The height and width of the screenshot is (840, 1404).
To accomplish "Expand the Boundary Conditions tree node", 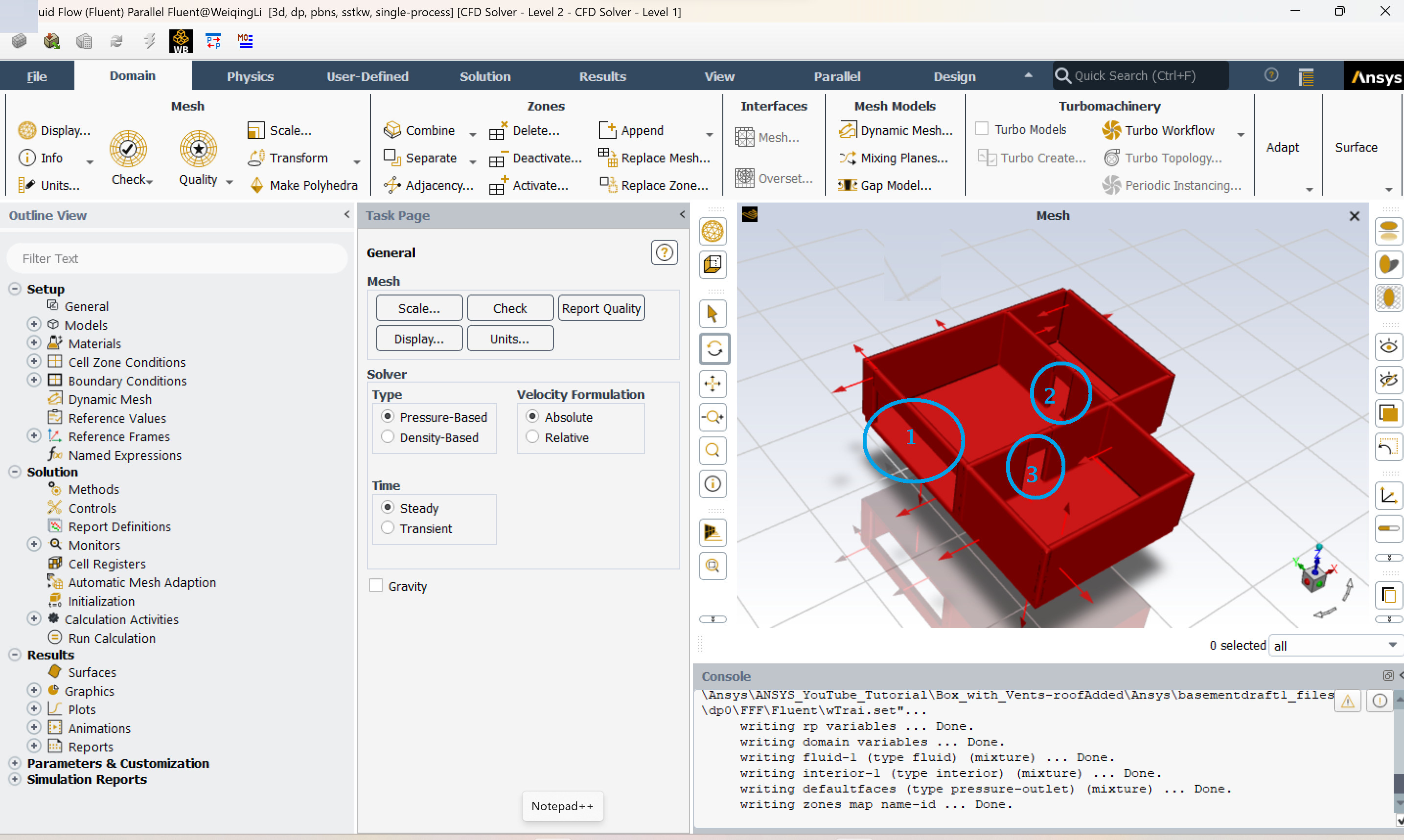I will point(34,381).
